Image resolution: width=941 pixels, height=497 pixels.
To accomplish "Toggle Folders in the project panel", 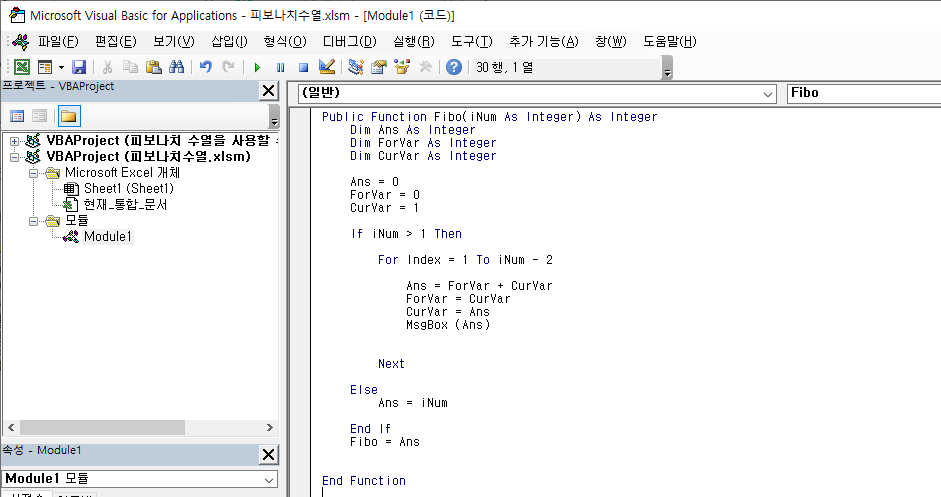I will pyautogui.click(x=68, y=116).
